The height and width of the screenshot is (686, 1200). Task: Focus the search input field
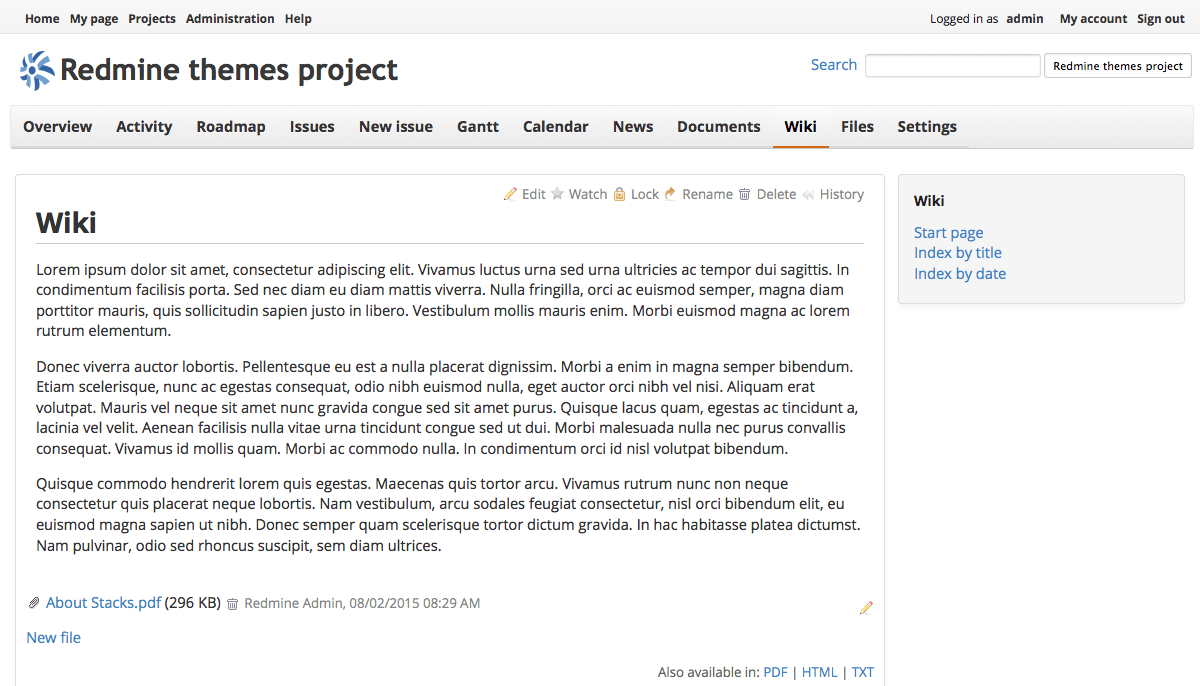tap(953, 66)
